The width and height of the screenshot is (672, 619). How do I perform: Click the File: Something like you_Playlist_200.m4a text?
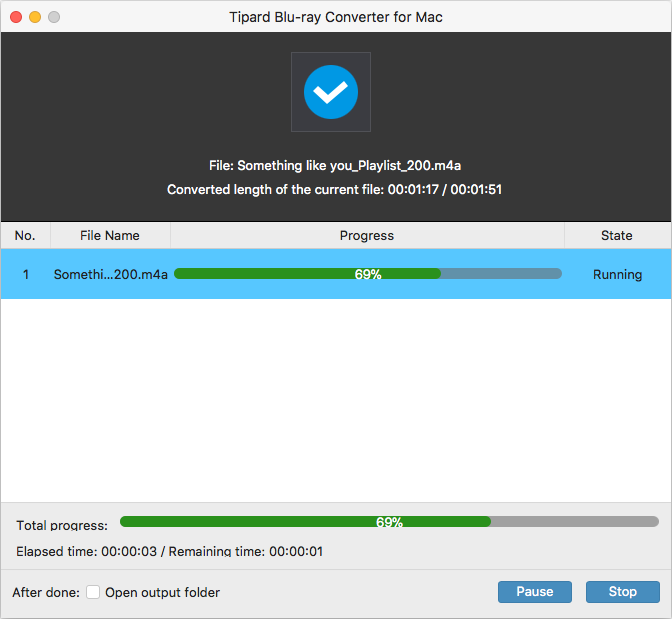click(335, 165)
